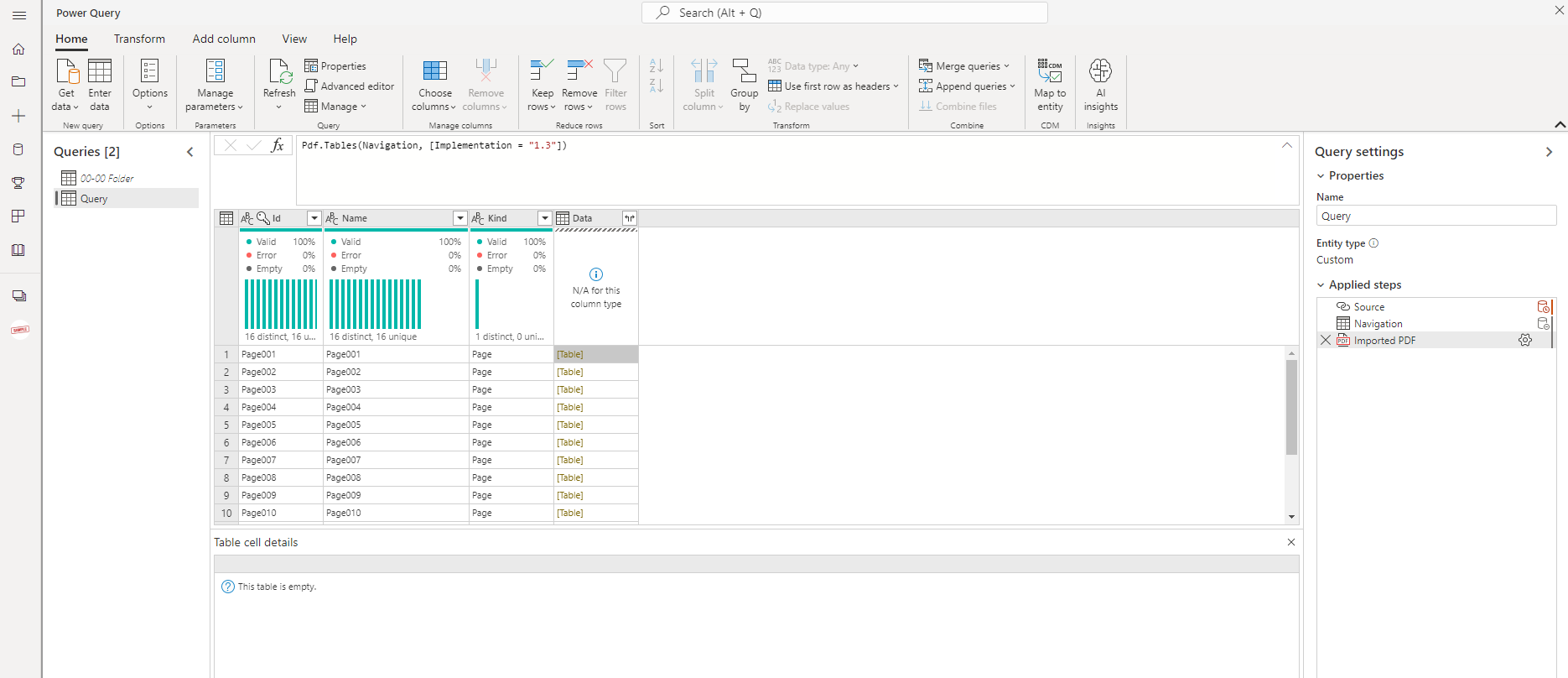Open Kind column filter dropdown
This screenshot has height=678, width=1568.
point(544,218)
